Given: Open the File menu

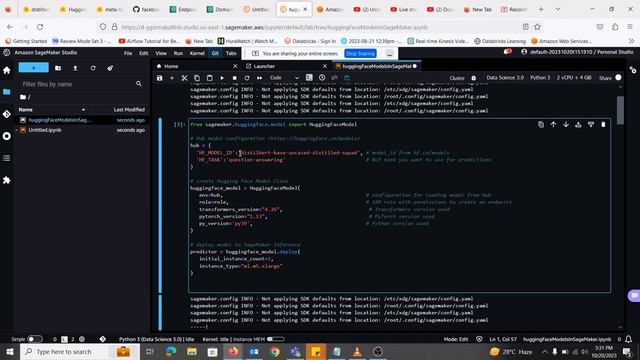Looking at the screenshot, I should click(x=128, y=53).
